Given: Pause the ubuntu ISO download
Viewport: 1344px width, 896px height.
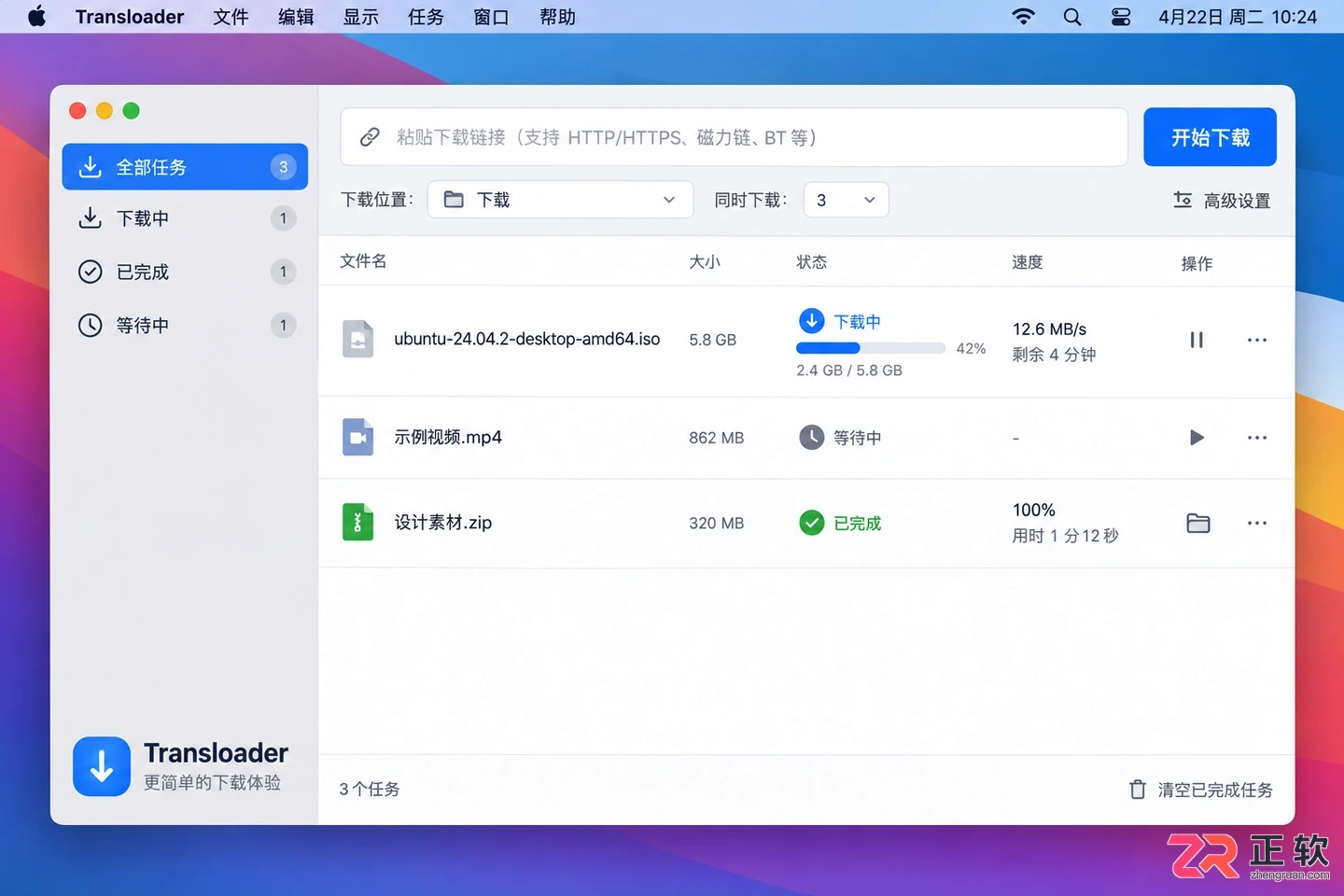Looking at the screenshot, I should [1197, 340].
